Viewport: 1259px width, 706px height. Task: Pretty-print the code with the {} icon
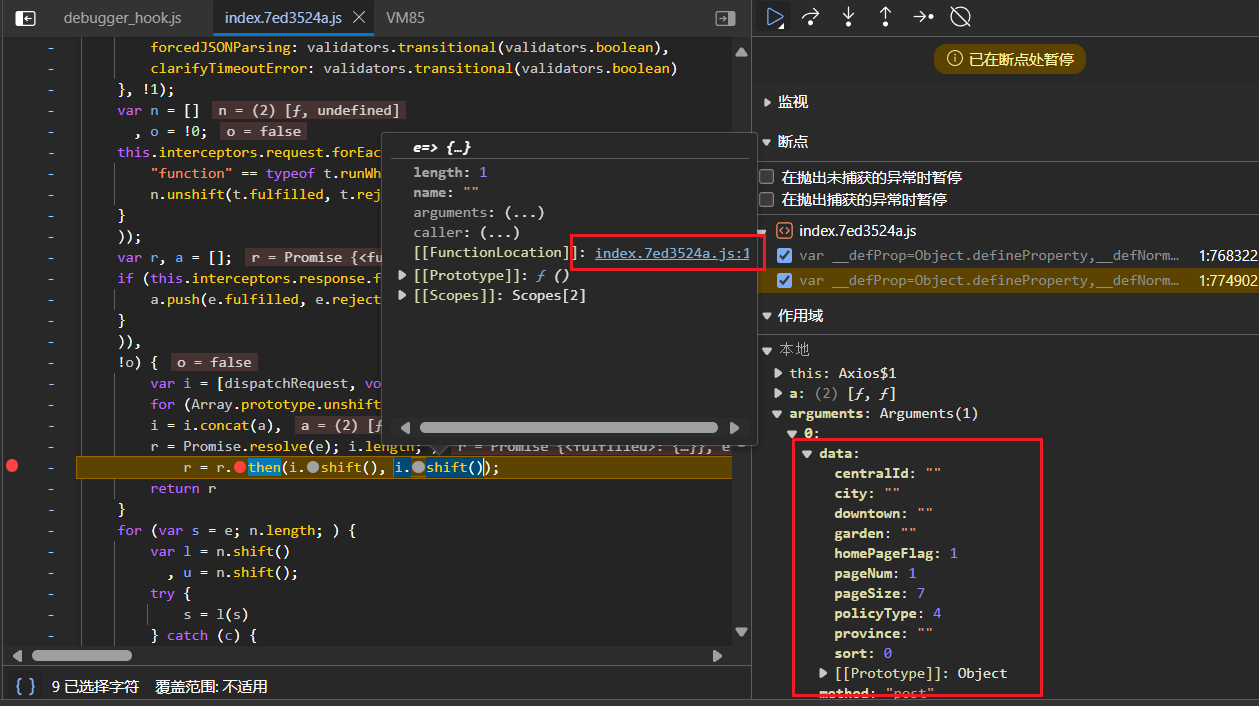pos(26,686)
